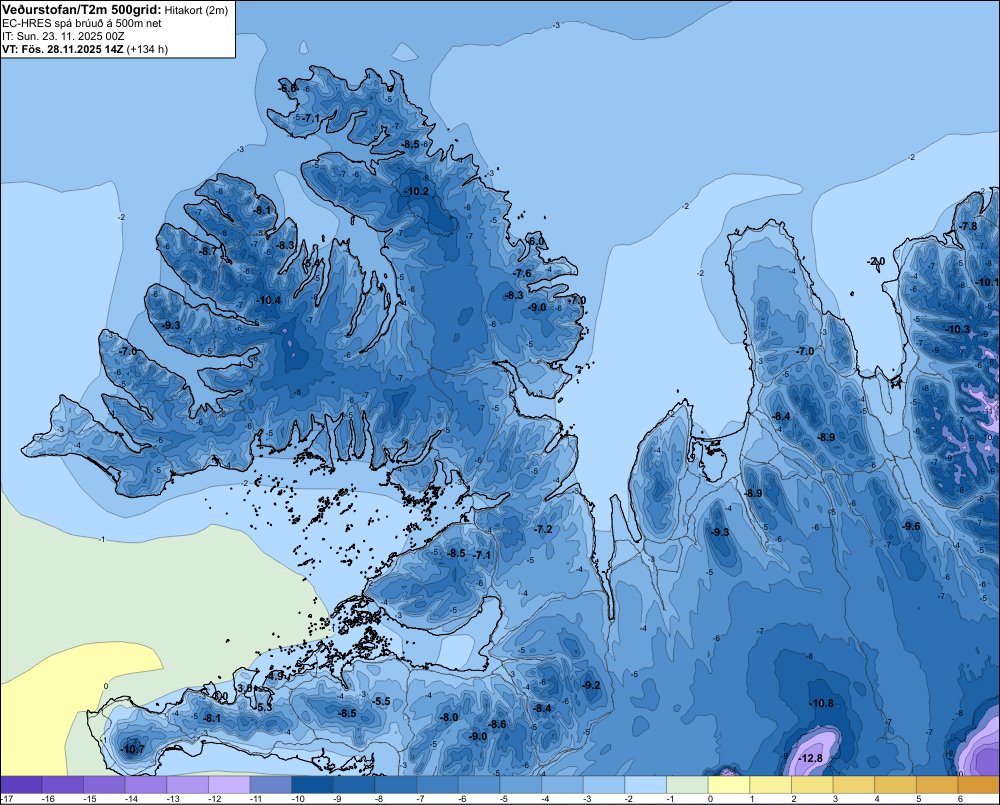Click the legend swatch between 2 and 3
This screenshot has height=805, width=1000.
(812, 785)
